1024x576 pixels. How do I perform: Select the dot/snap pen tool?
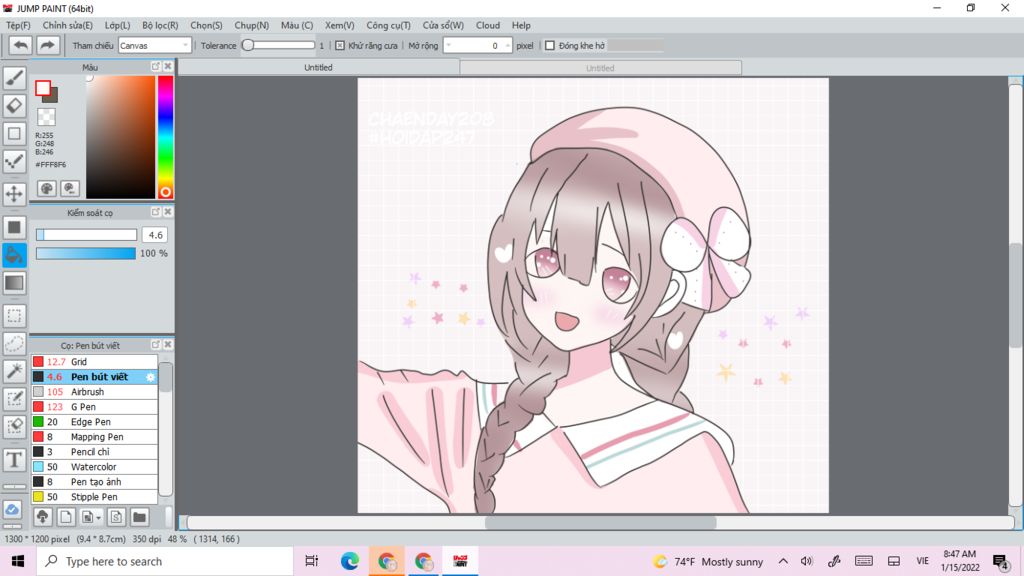point(14,162)
